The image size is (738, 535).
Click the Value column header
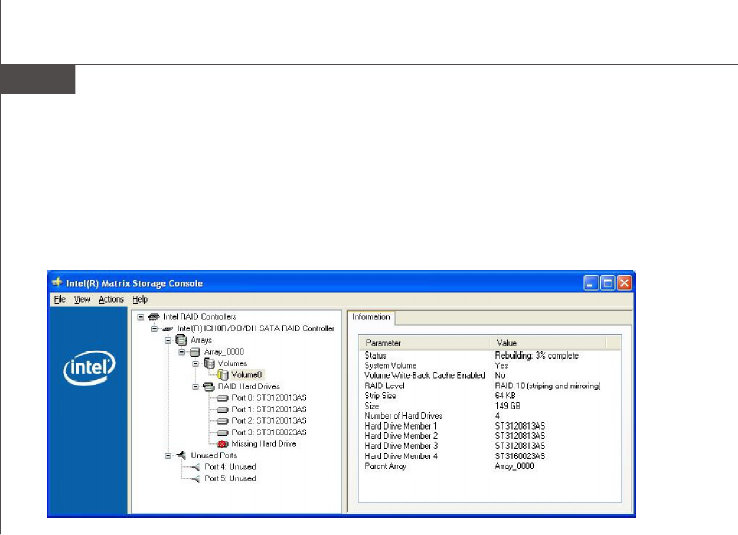coord(548,343)
